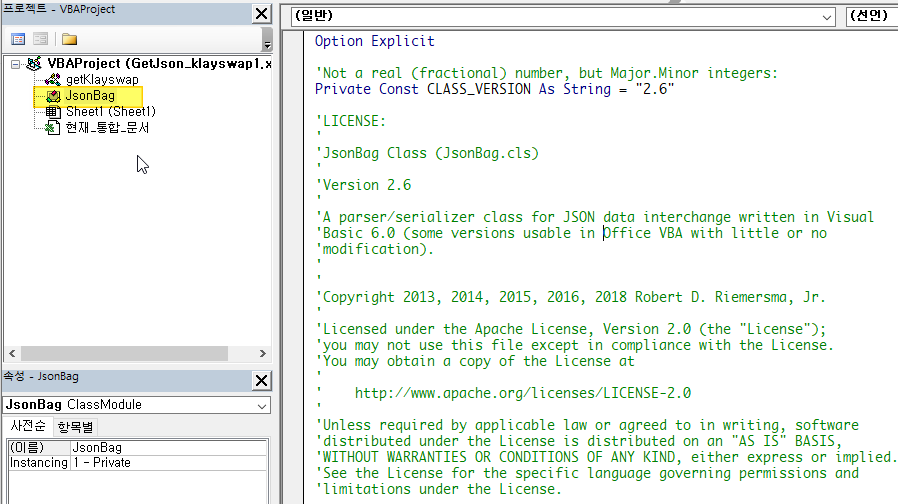Click left arrow of project tree scrollbar

(12, 353)
